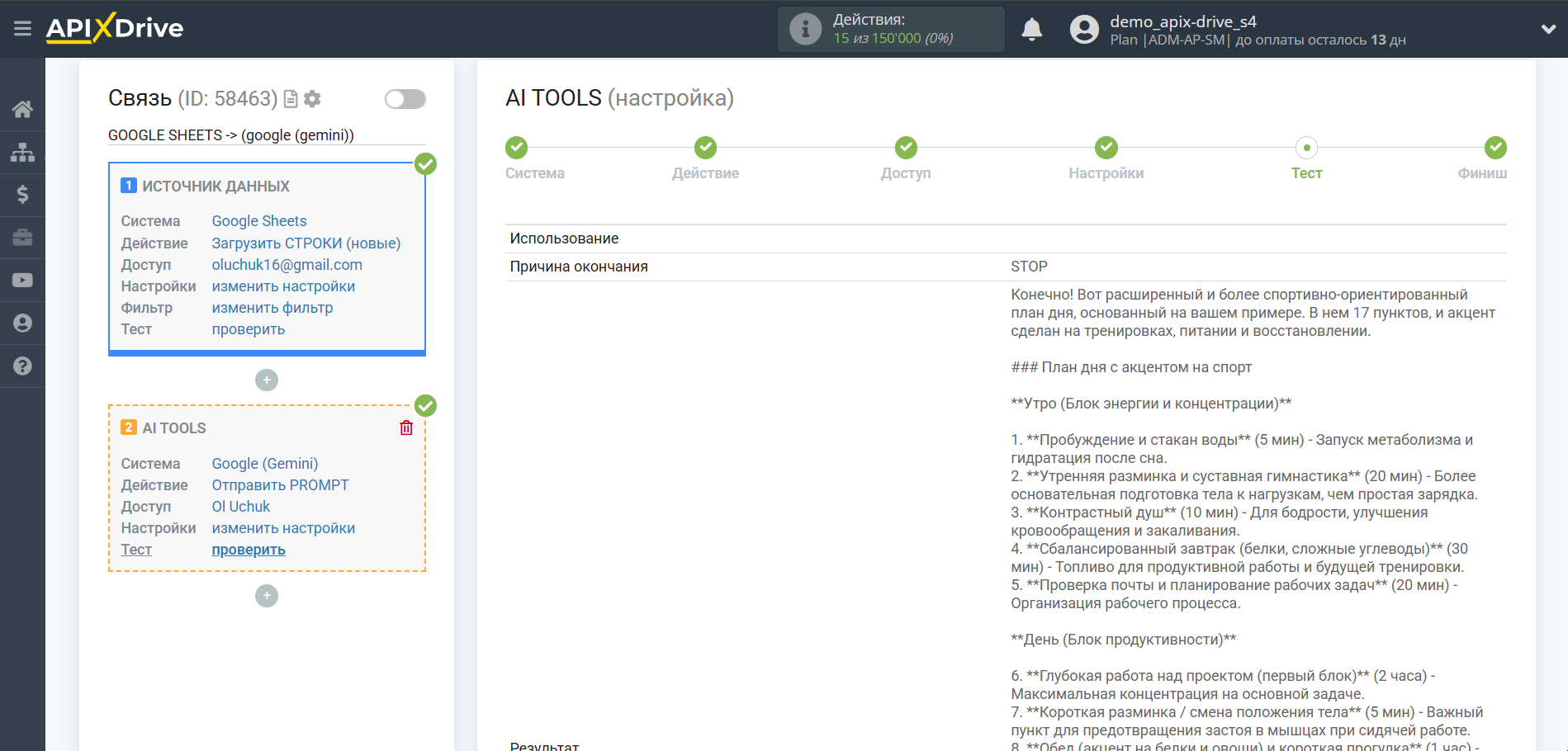The image size is (1568, 751).
Task: Click the STOP value cell
Action: 1029,267
